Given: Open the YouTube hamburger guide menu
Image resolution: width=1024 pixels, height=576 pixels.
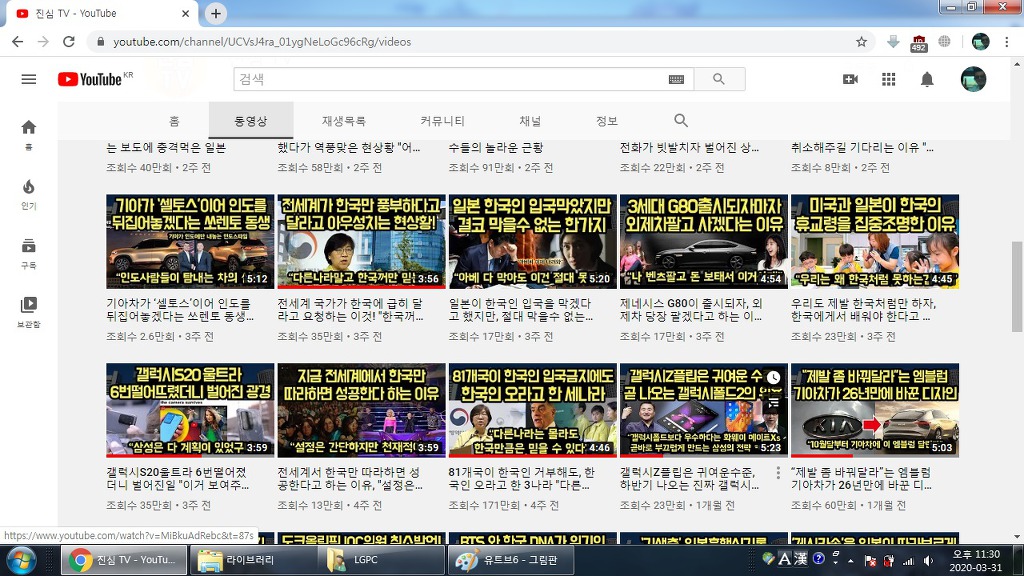Looking at the screenshot, I should click(x=28, y=80).
